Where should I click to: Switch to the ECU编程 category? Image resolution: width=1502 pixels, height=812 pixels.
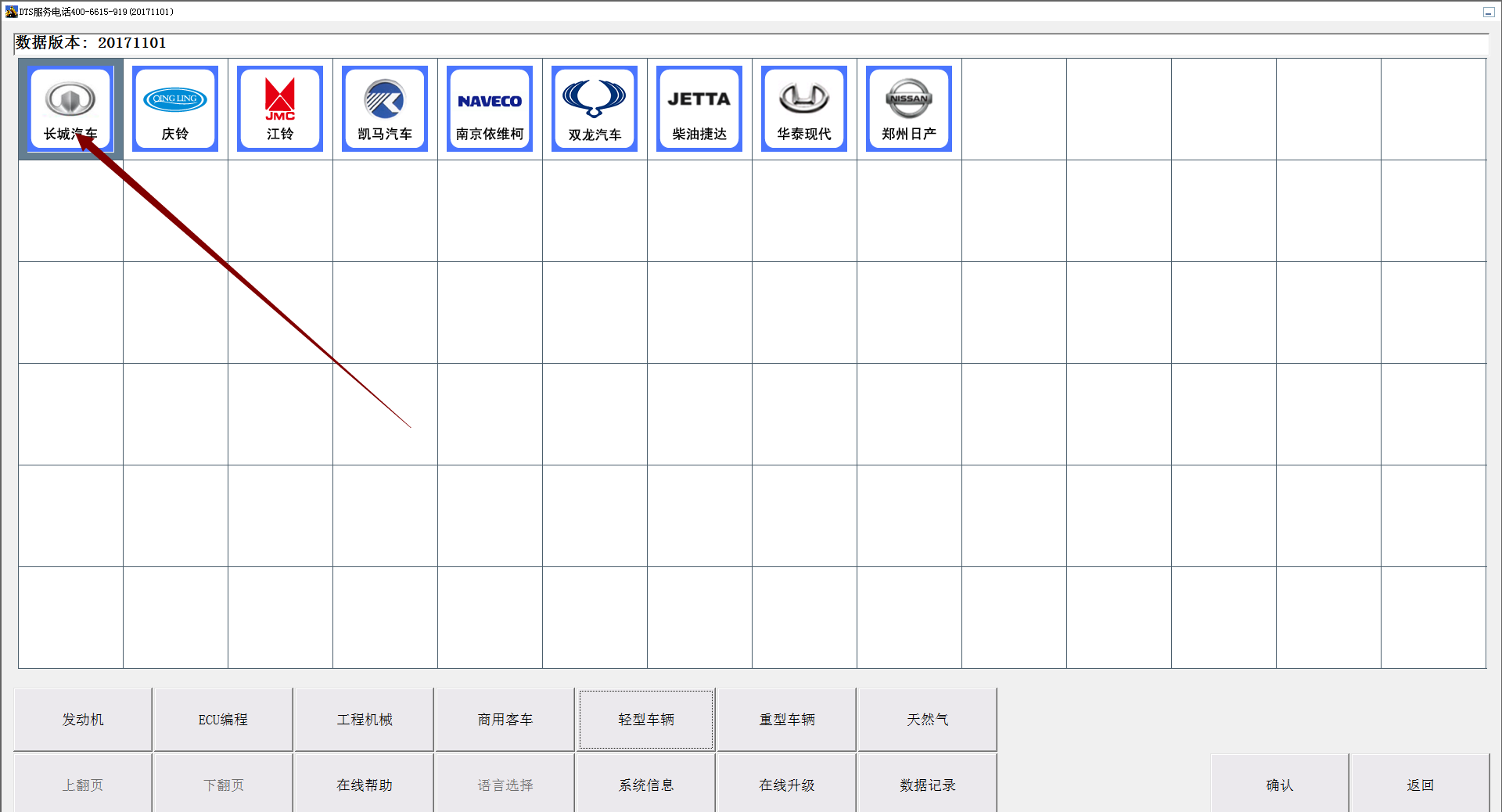tap(223, 720)
